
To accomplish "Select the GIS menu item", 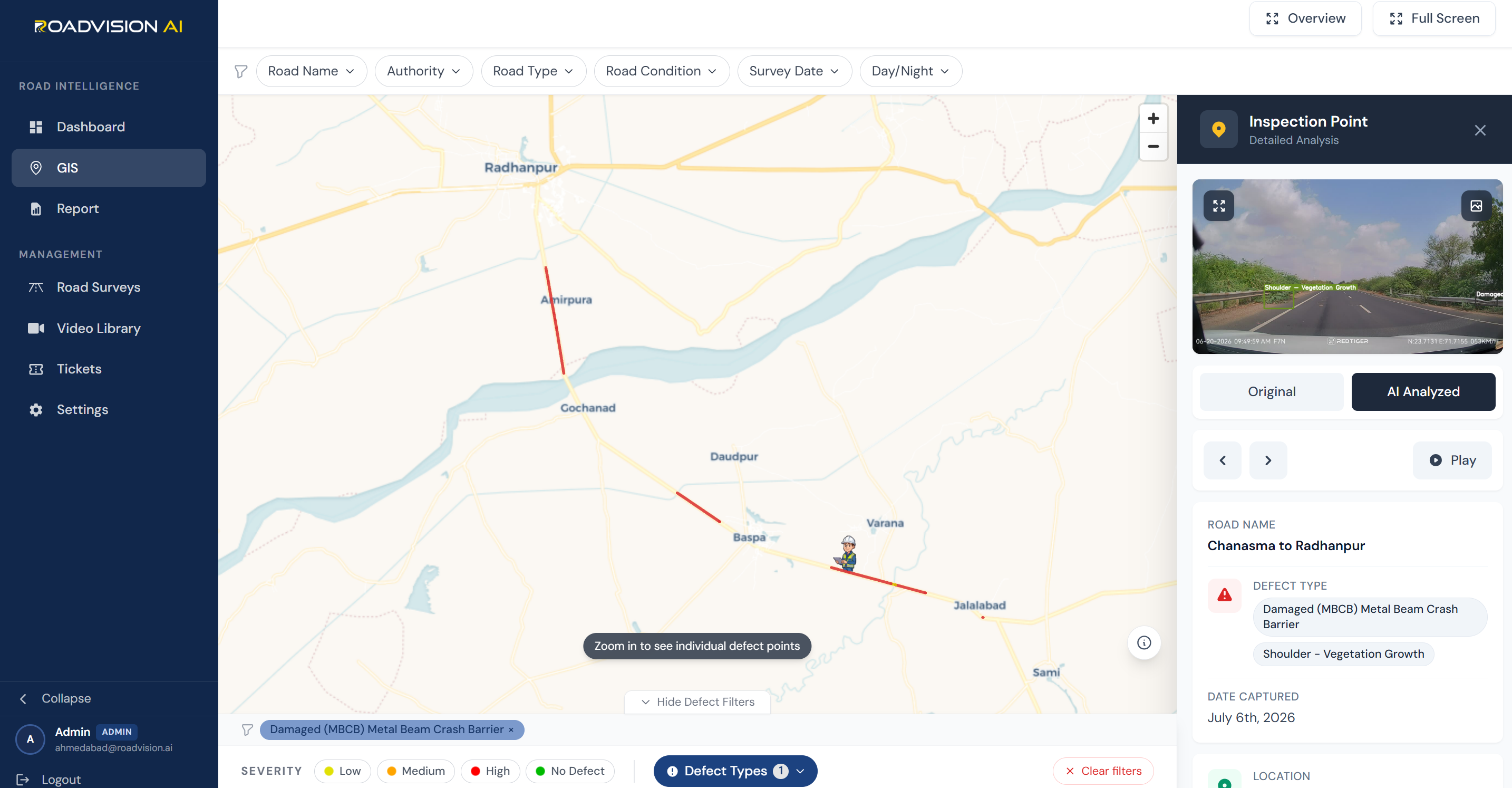I will tap(109, 168).
